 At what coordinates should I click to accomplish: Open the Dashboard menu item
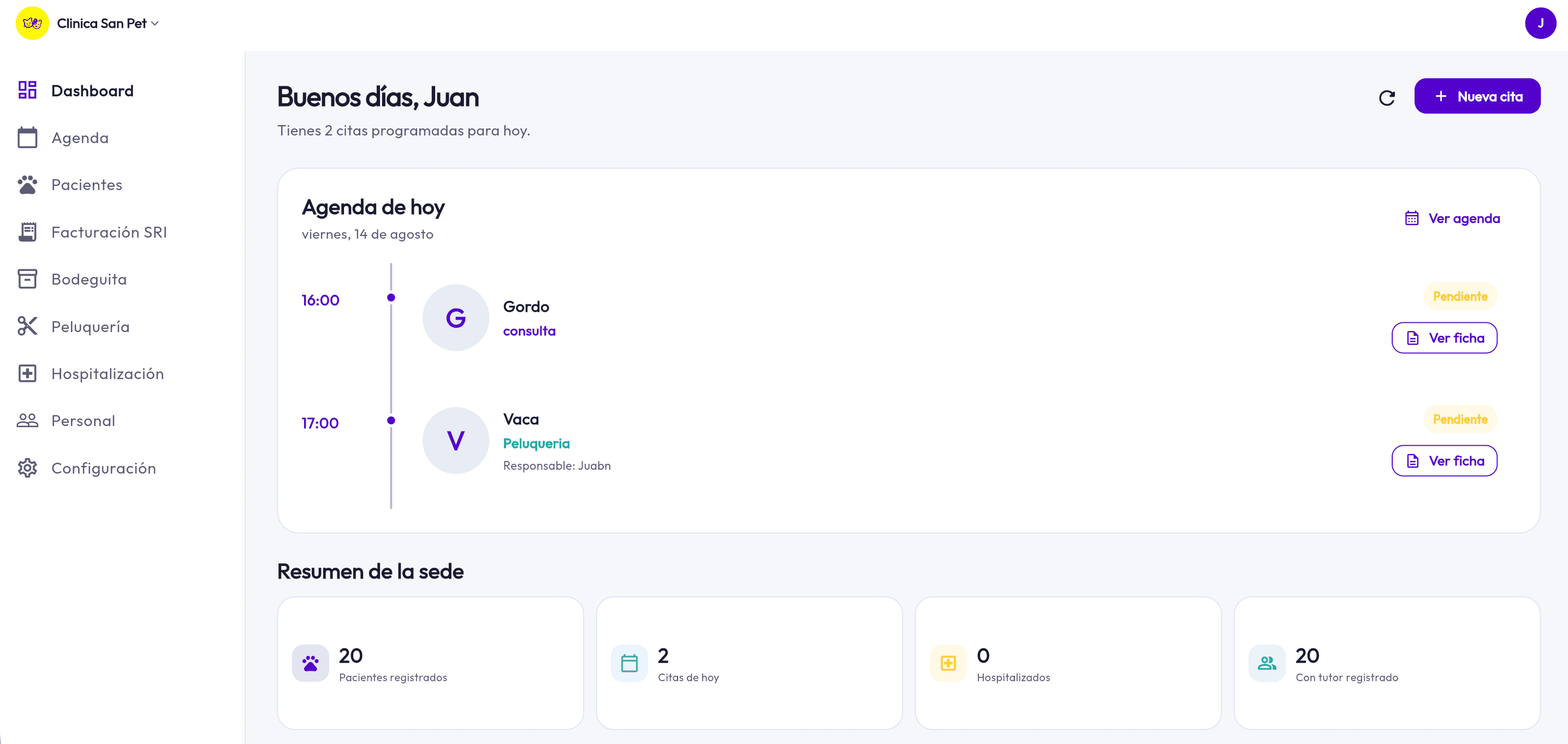[x=92, y=91]
